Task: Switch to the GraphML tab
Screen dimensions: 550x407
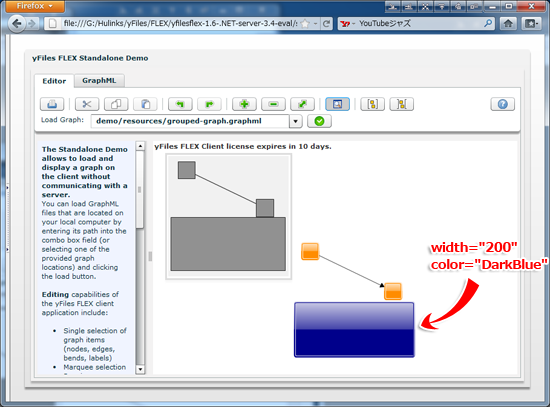Action: tap(99, 80)
